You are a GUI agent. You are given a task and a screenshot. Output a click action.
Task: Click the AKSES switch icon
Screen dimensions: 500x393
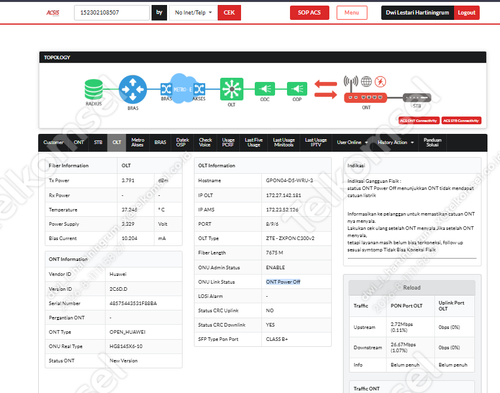199,89
